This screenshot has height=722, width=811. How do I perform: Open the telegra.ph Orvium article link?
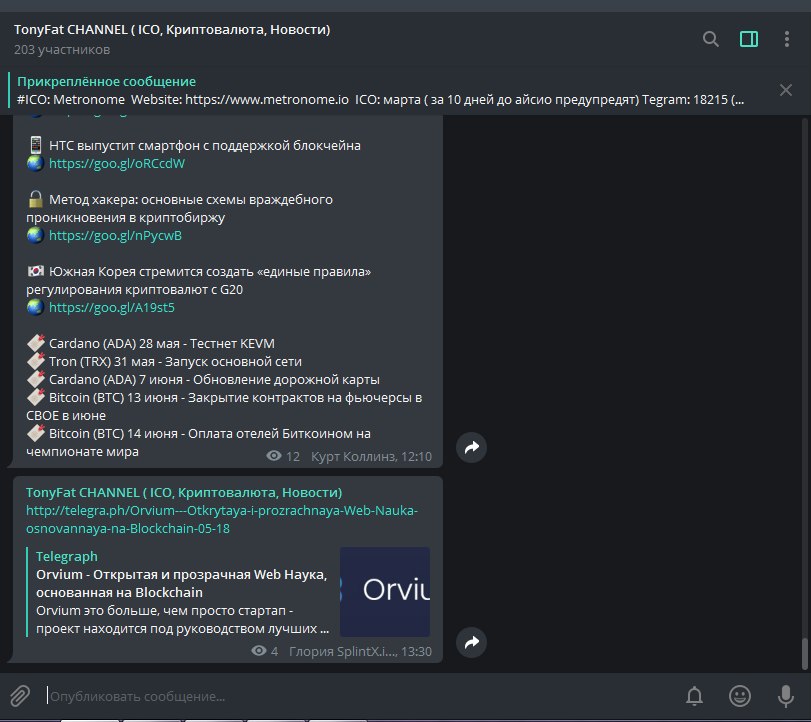[x=222, y=519]
